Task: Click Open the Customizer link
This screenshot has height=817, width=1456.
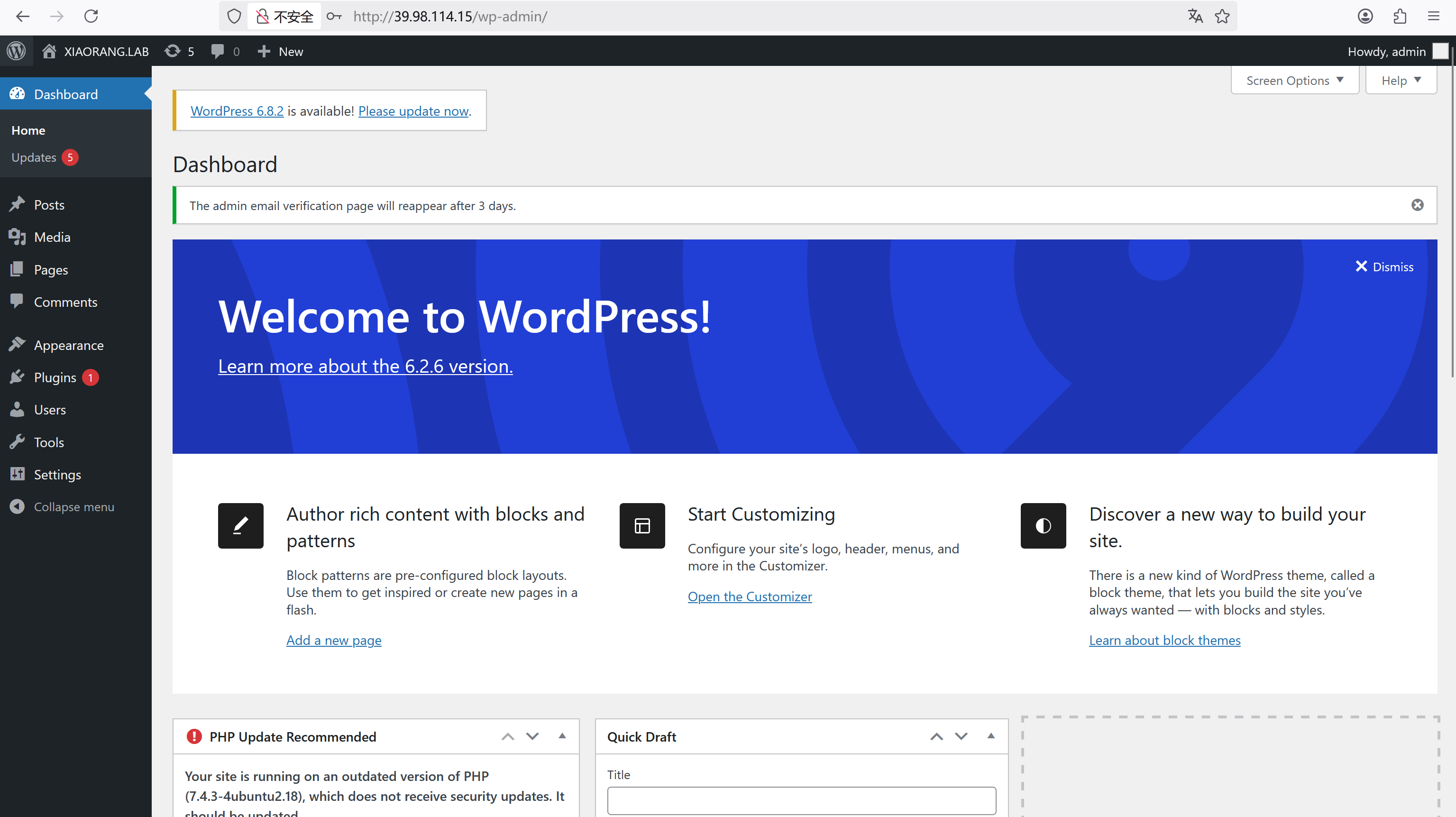Action: point(750,597)
